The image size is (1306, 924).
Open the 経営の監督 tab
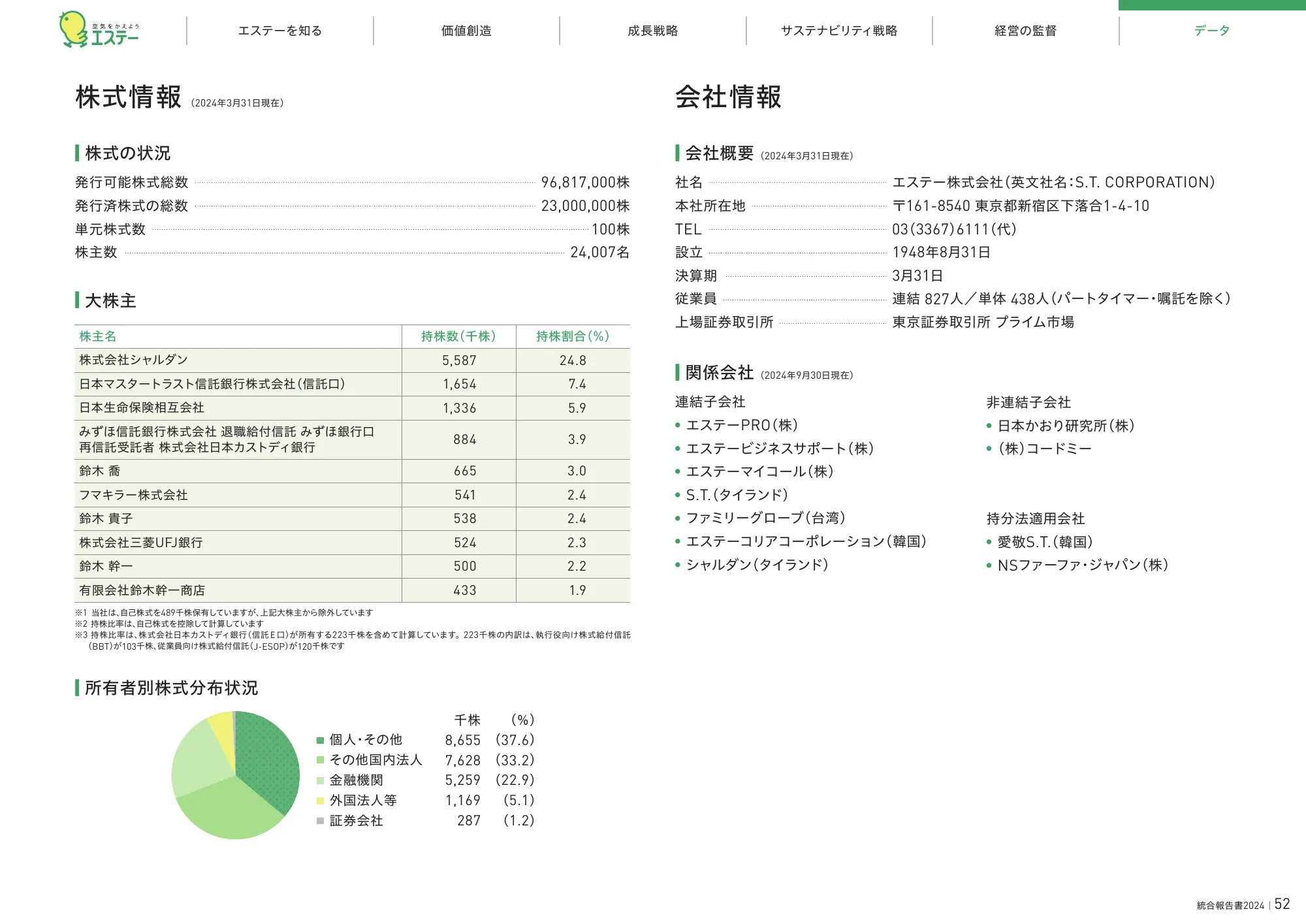(x=1025, y=31)
